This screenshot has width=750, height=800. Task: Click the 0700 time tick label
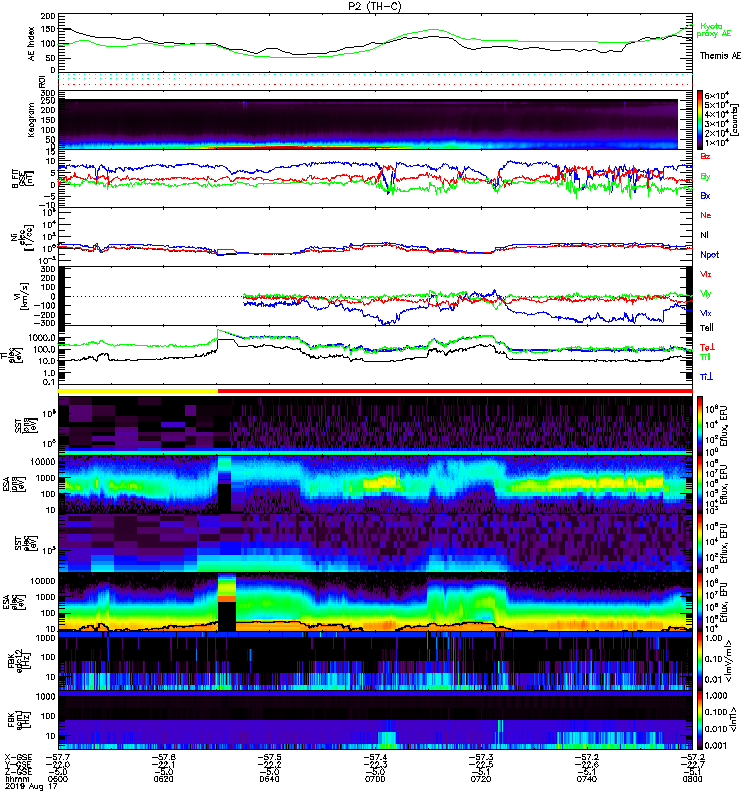click(x=375, y=779)
